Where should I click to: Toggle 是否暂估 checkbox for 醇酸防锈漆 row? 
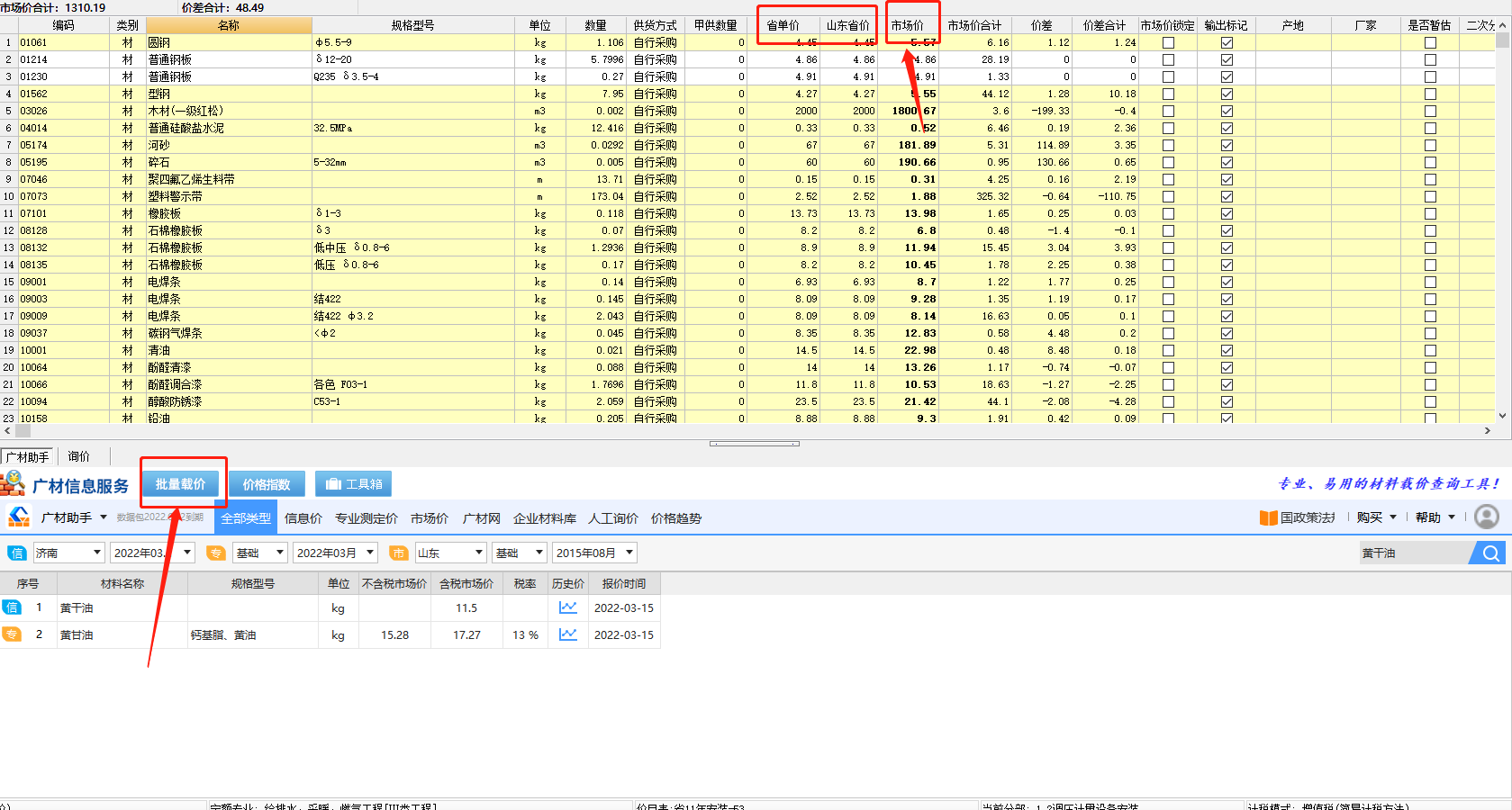click(x=1430, y=401)
